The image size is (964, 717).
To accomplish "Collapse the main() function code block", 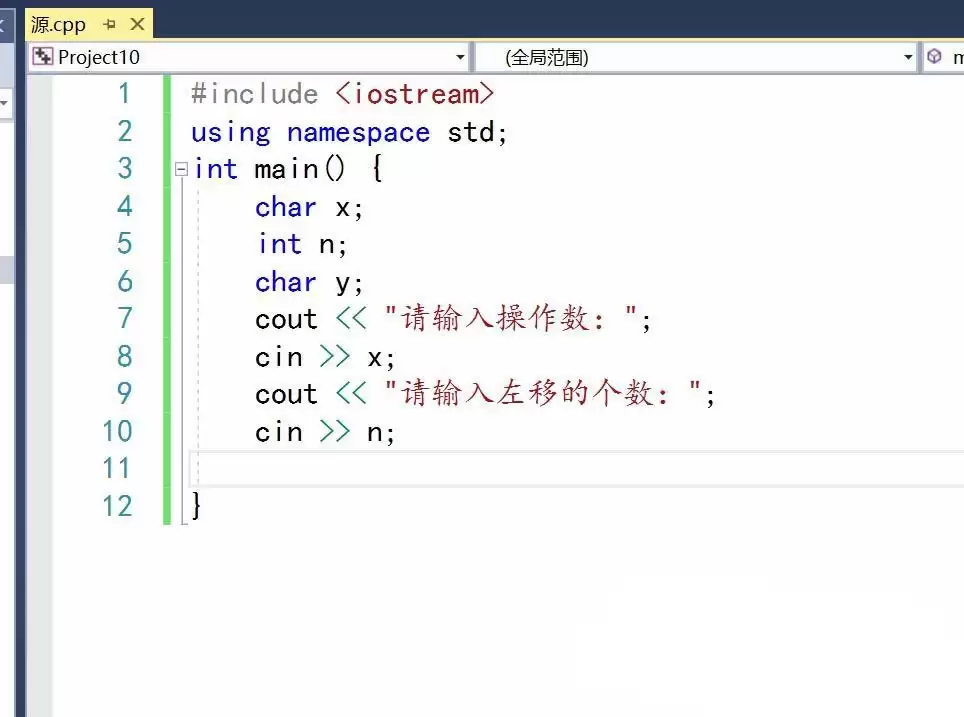I will point(181,169).
